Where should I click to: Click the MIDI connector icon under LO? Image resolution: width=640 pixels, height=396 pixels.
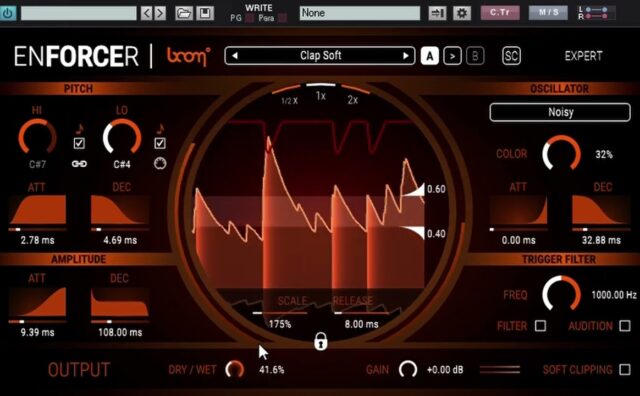point(160,164)
